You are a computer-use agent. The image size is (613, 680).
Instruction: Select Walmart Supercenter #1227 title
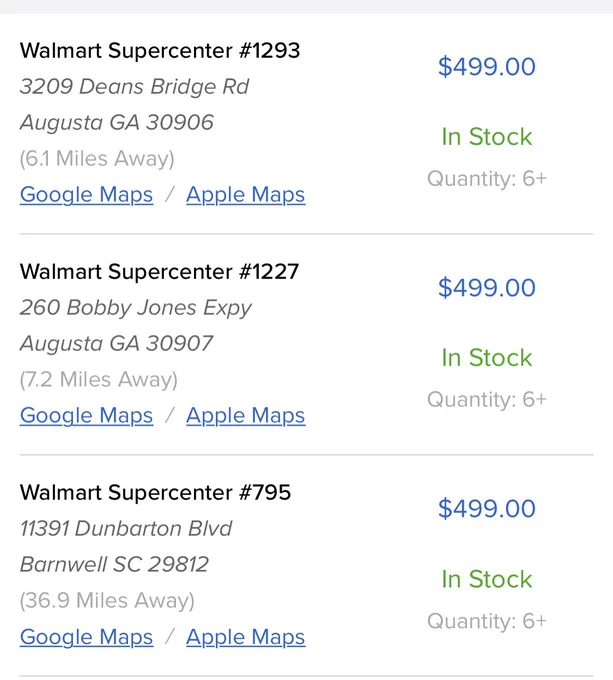pos(160,272)
